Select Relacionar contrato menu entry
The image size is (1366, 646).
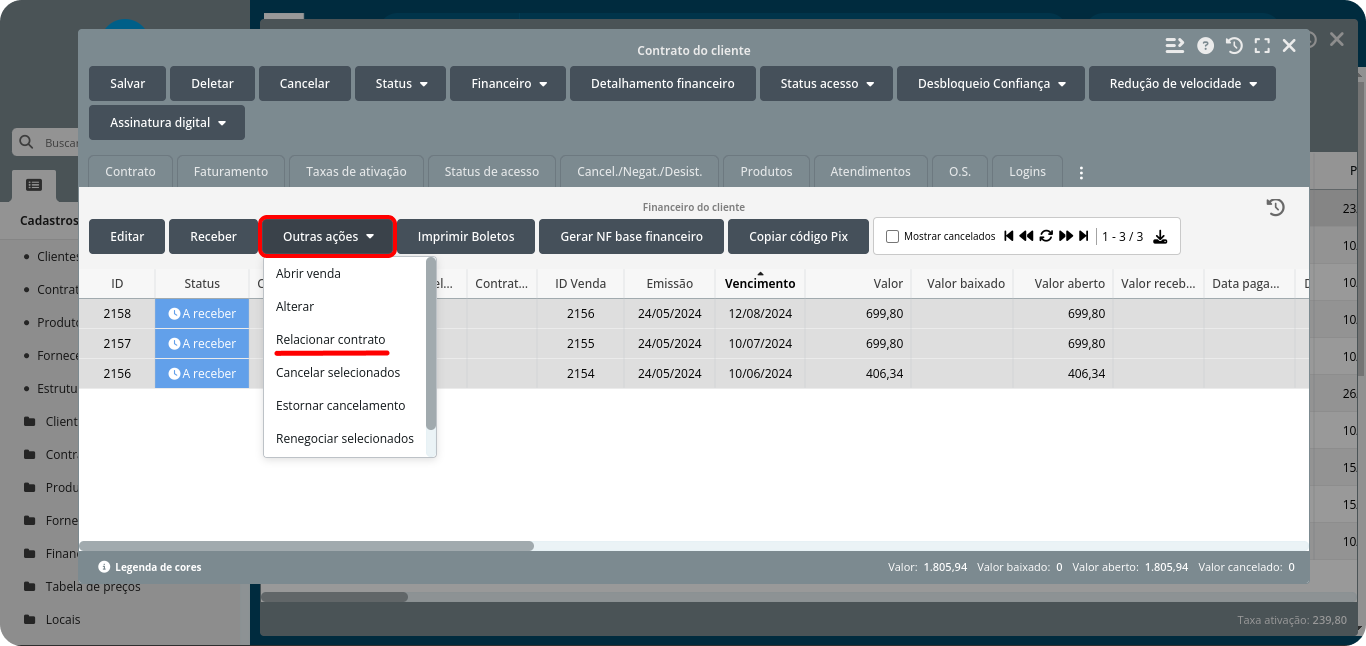330,340
